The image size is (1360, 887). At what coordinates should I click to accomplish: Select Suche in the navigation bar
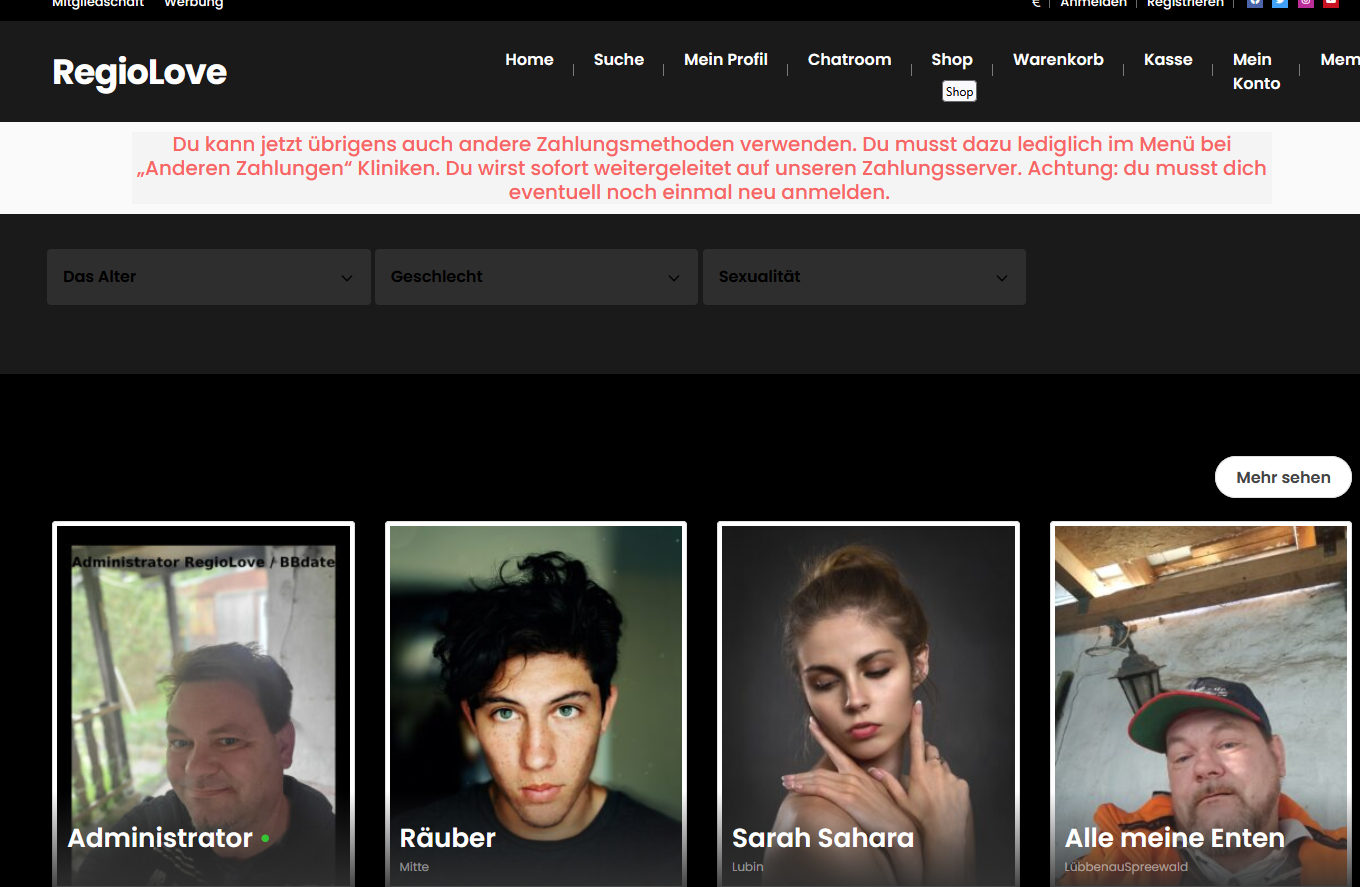(x=618, y=60)
